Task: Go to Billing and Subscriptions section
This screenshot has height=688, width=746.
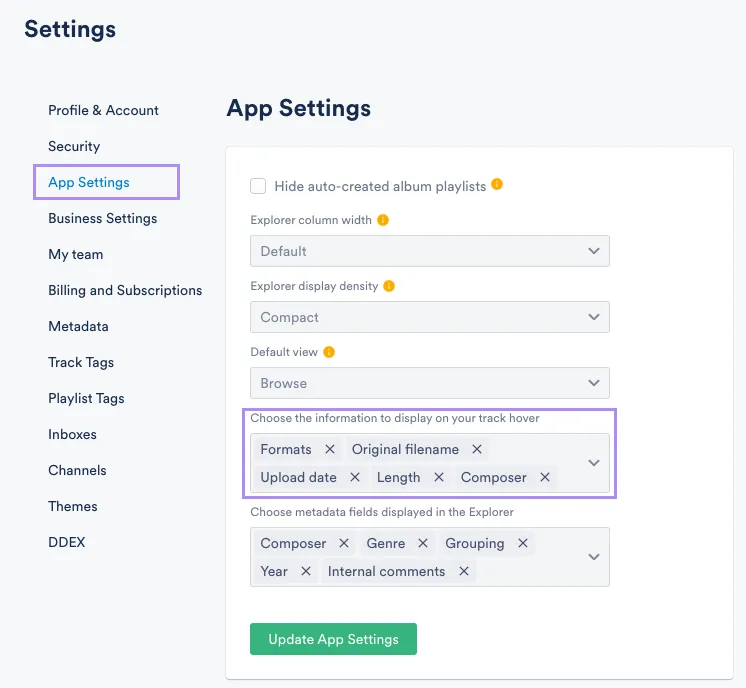Action: pyautogui.click(x=125, y=290)
